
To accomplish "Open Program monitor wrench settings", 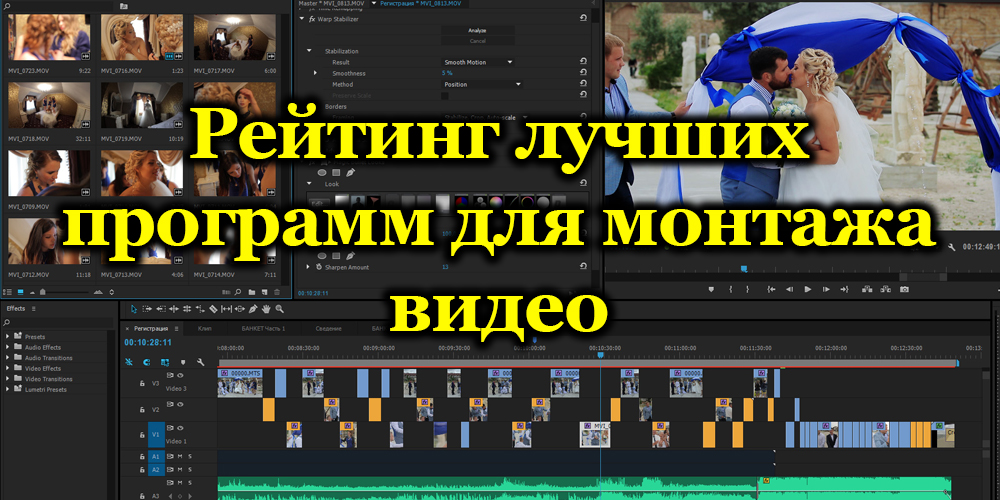I will (952, 246).
